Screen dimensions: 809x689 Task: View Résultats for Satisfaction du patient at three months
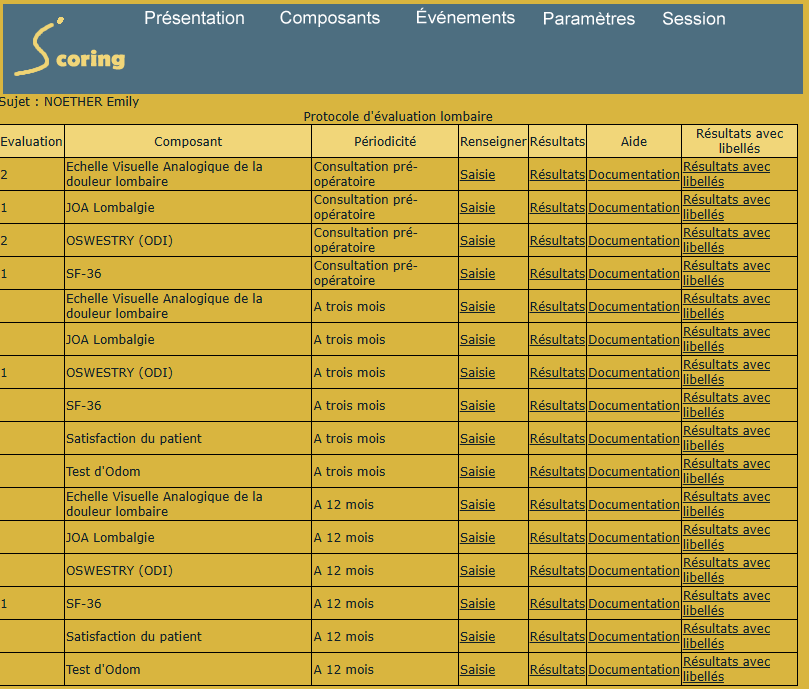click(557, 439)
